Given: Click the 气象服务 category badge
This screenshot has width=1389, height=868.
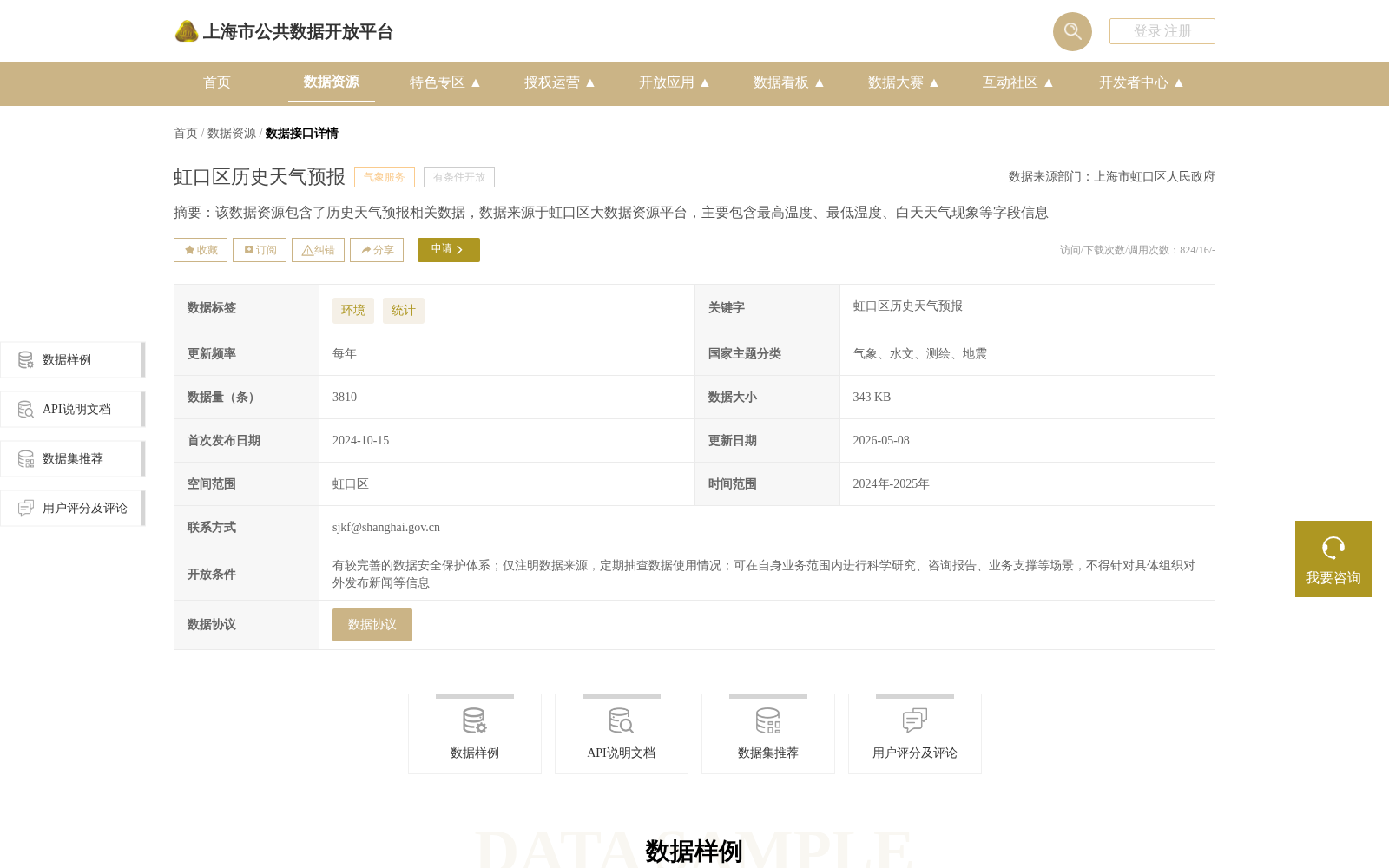Looking at the screenshot, I should 385,177.
